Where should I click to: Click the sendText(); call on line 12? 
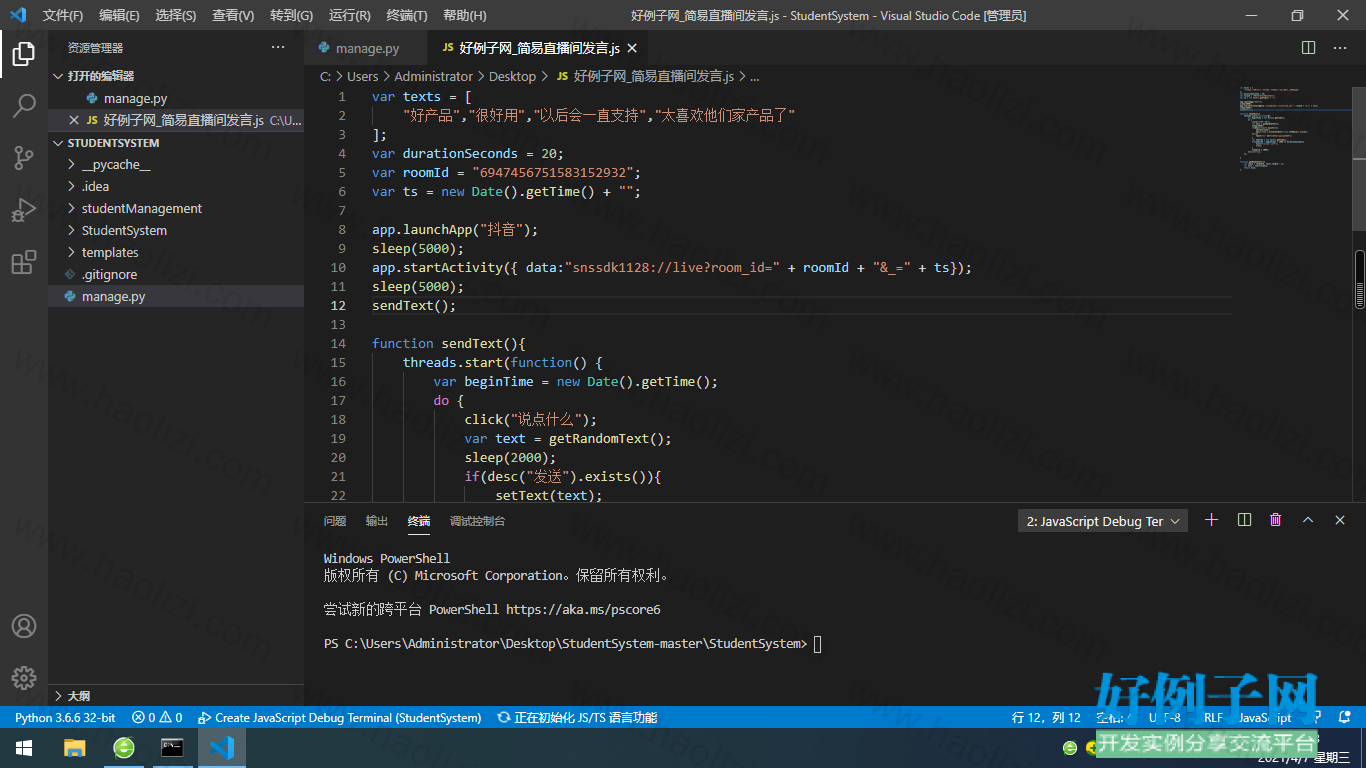pos(414,306)
